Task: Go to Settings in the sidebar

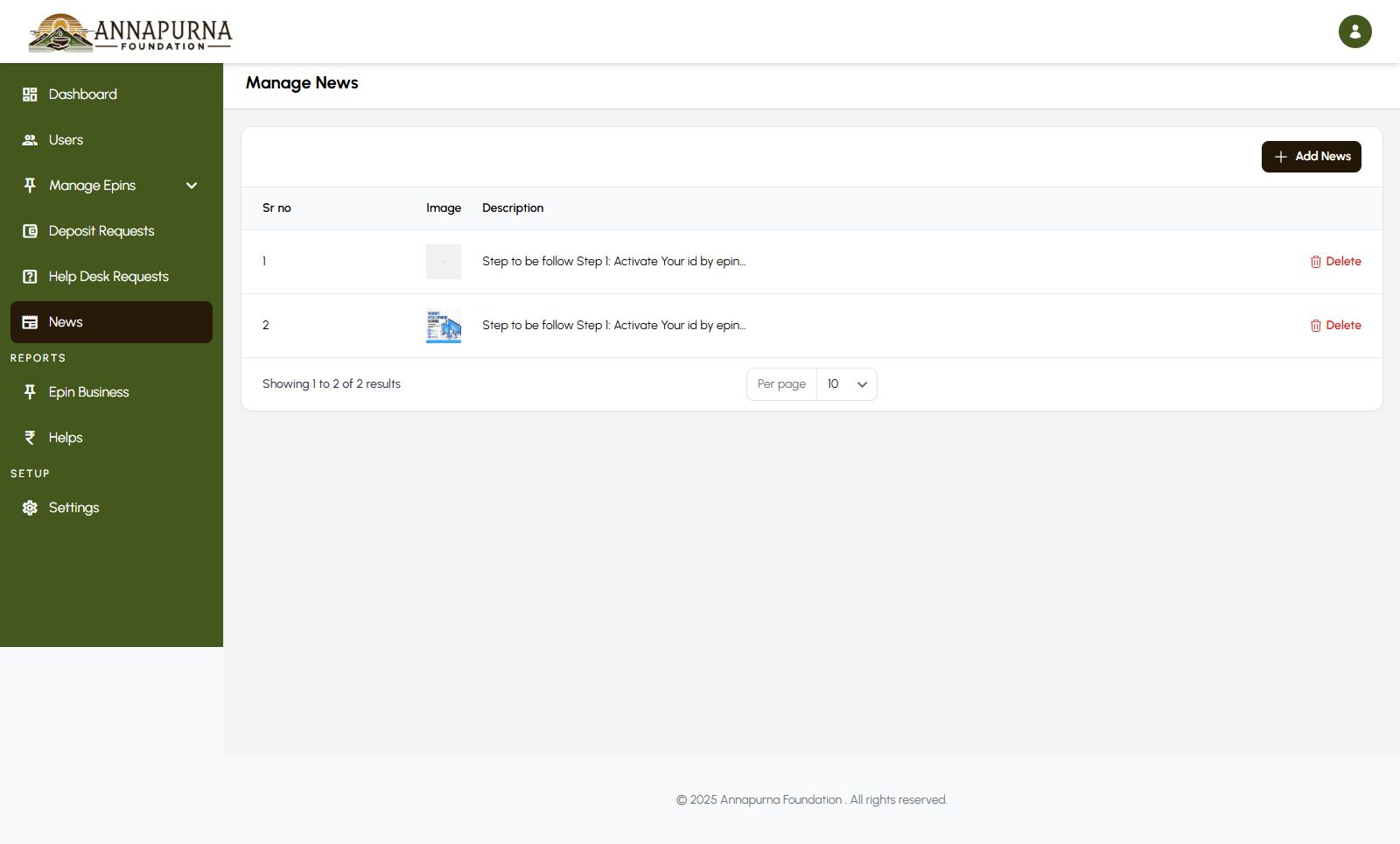Action: [x=111, y=508]
